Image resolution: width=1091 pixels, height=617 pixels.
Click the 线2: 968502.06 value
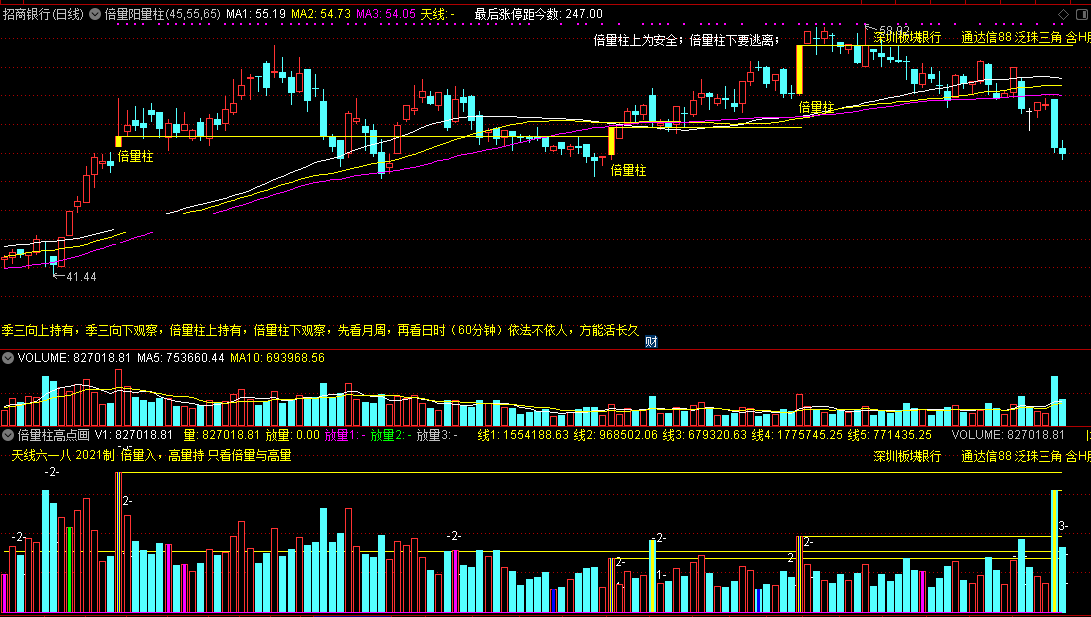[616, 435]
